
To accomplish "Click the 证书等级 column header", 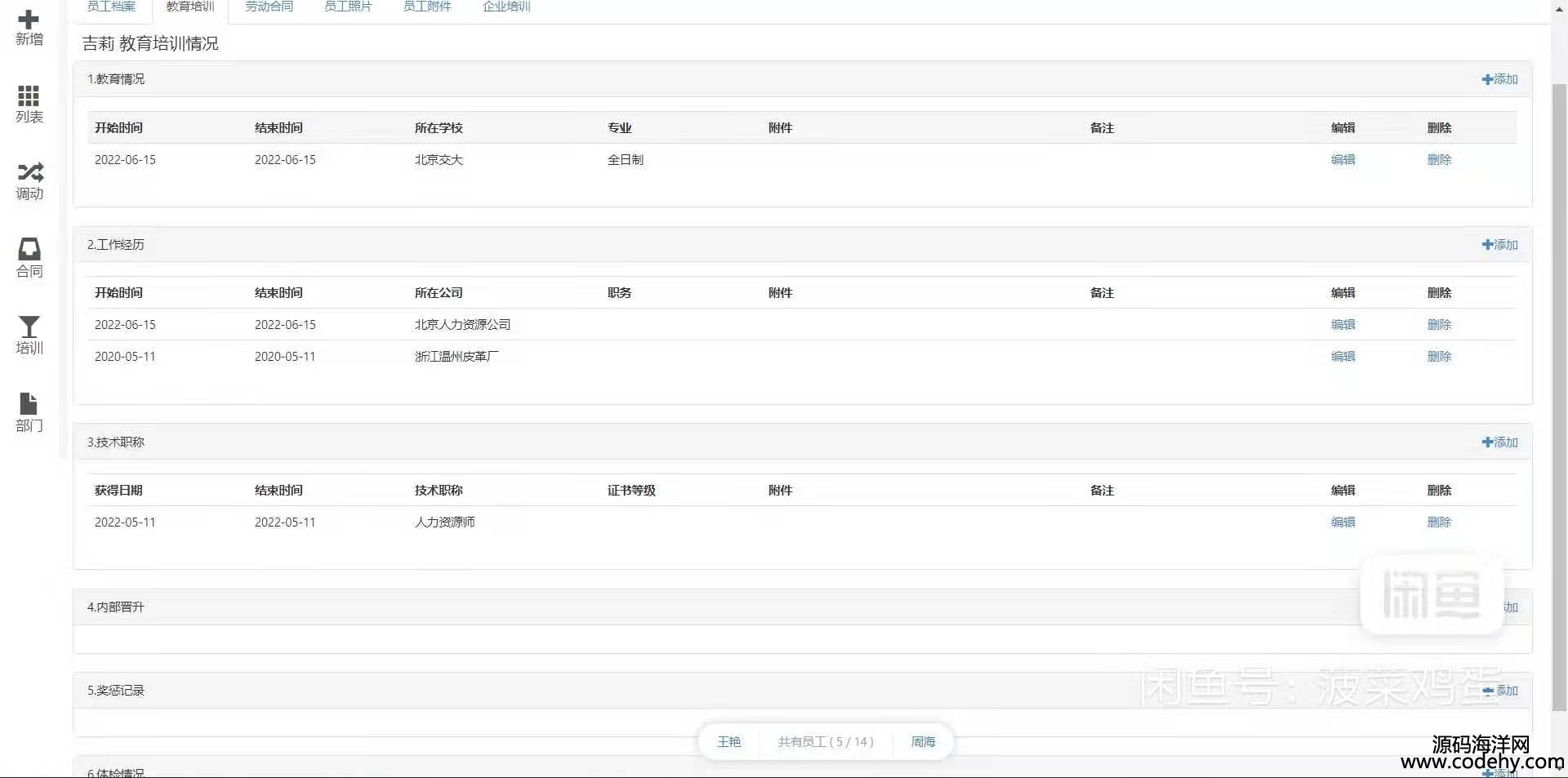I will click(631, 491).
